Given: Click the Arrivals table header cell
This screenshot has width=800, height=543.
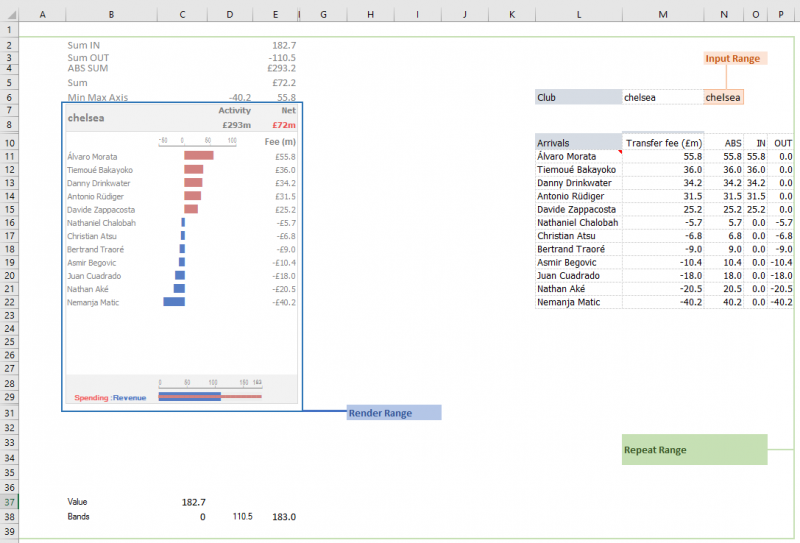Looking at the screenshot, I should (x=578, y=143).
